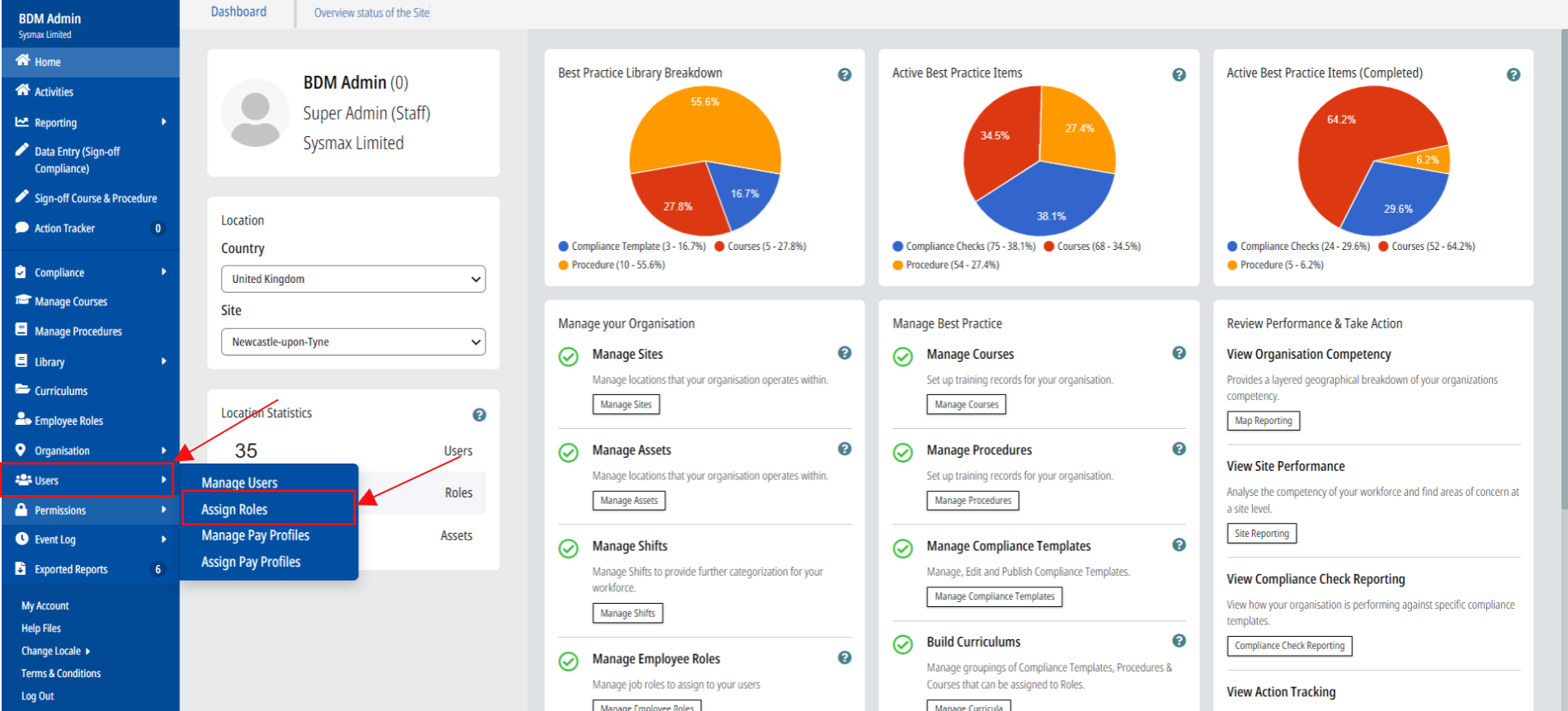Open My Account in the sidebar
This screenshot has height=711, width=1568.
(45, 605)
